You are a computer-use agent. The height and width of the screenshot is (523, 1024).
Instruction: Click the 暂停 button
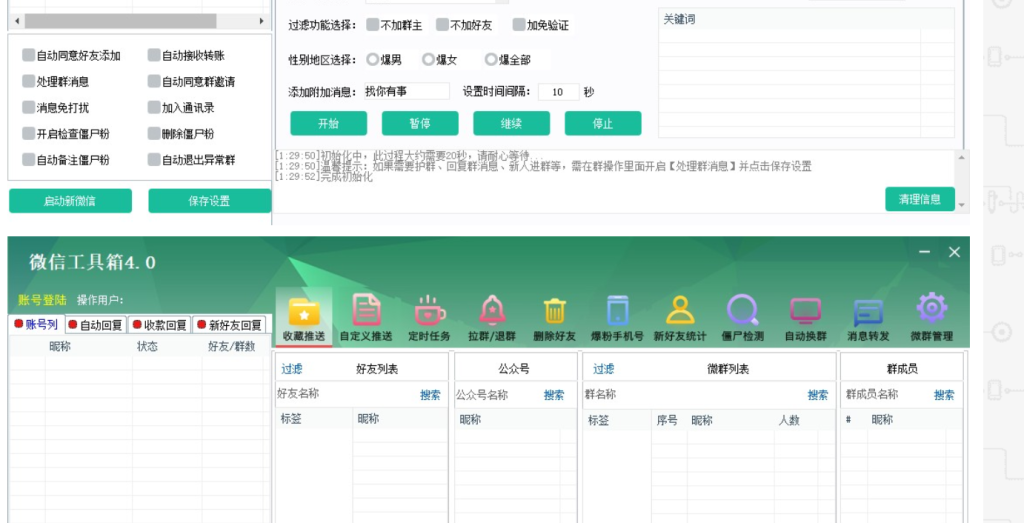coord(420,123)
